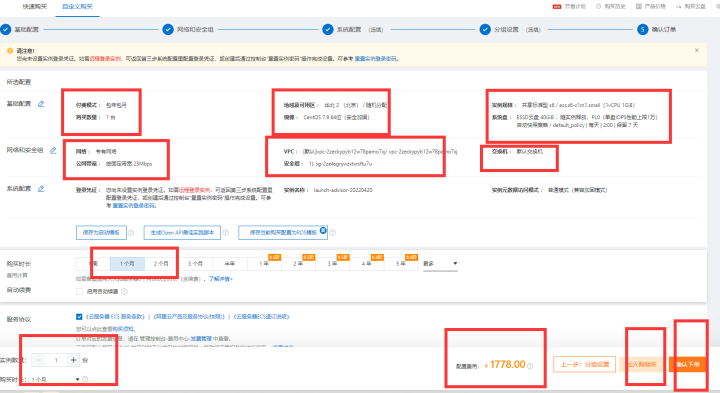Increase instance count with plus button
Viewport: 720px width, 393px height.
tap(73, 360)
